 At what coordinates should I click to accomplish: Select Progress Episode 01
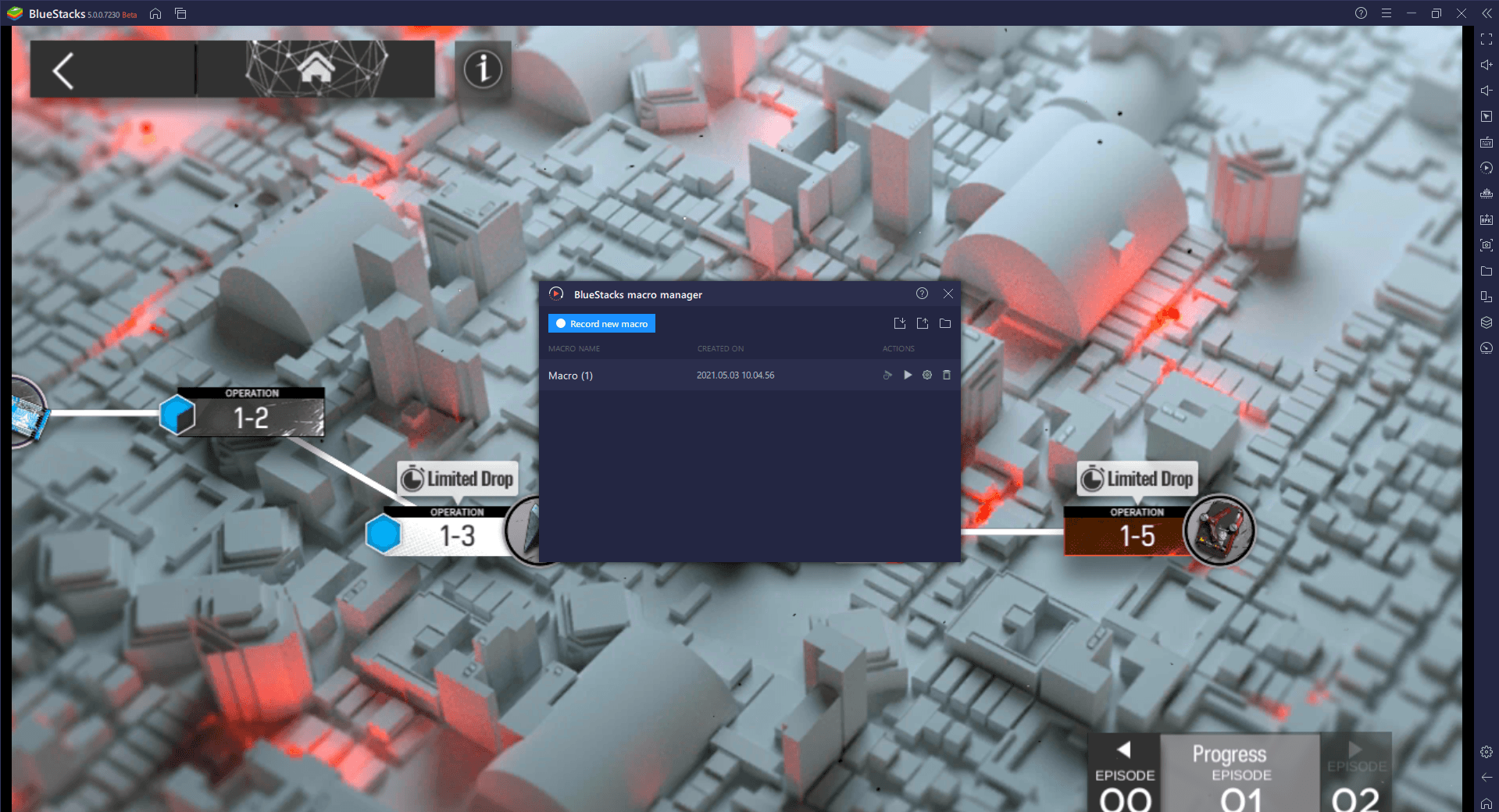coord(1240,773)
